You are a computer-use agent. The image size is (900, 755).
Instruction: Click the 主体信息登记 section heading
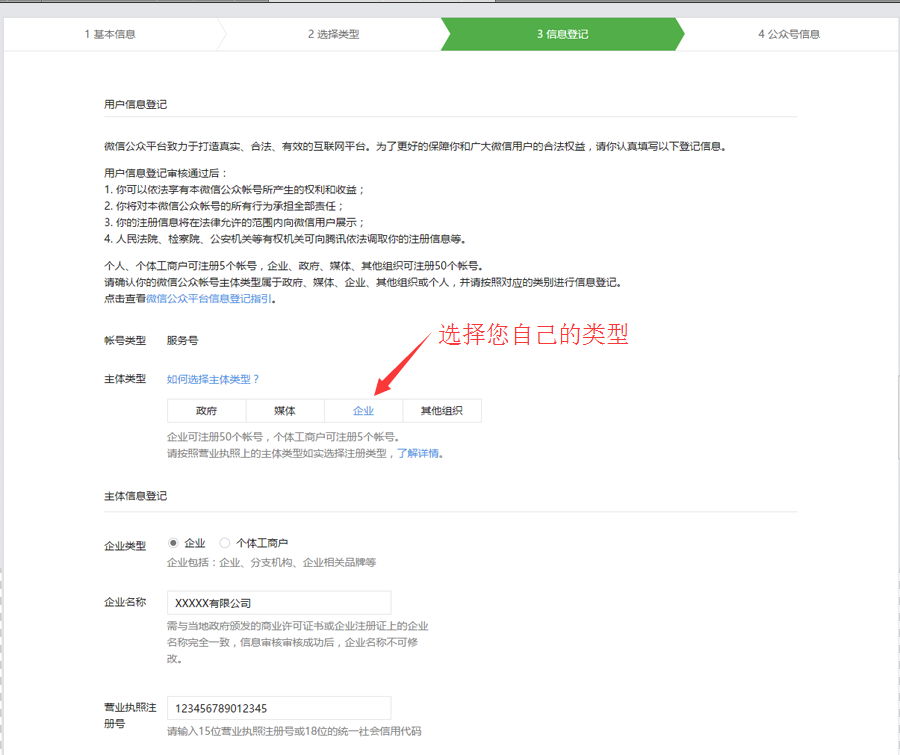pos(135,496)
